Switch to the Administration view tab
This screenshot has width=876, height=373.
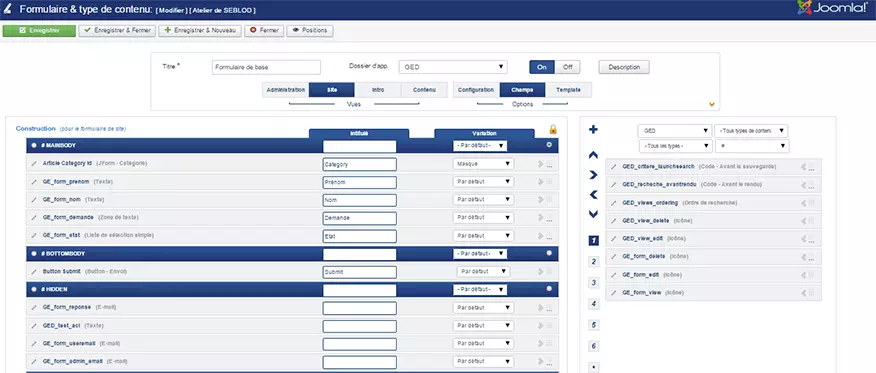point(285,90)
